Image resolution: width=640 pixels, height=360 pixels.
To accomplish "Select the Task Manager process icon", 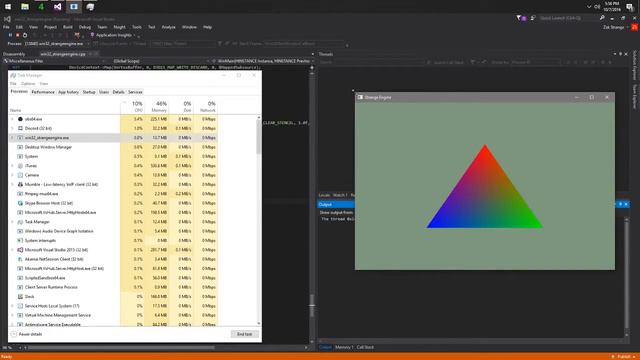I will point(20,222).
